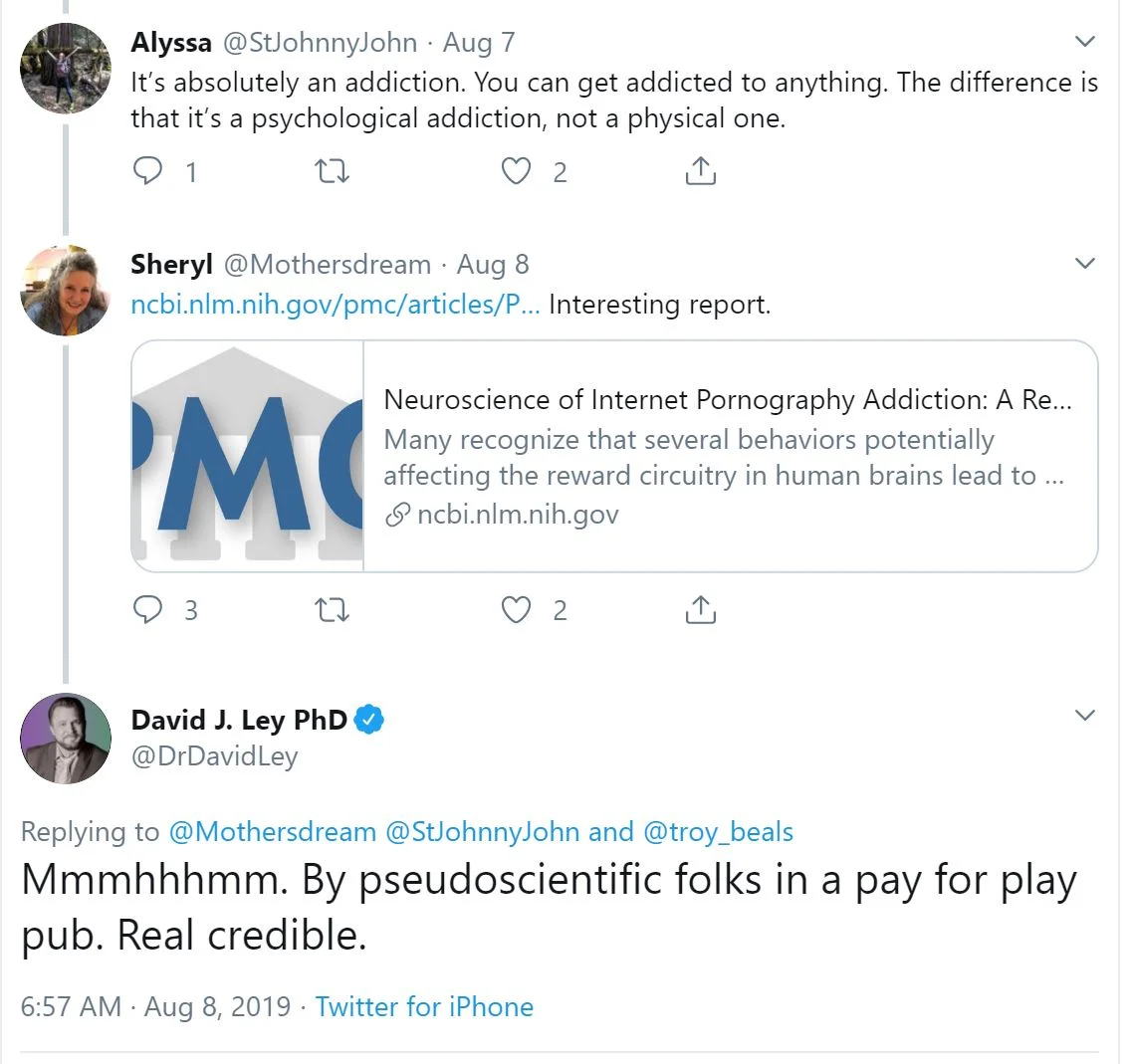Open the Twitter for iPhone source link
Screen dimensions: 1132x1064
pyautogui.click(x=424, y=1006)
